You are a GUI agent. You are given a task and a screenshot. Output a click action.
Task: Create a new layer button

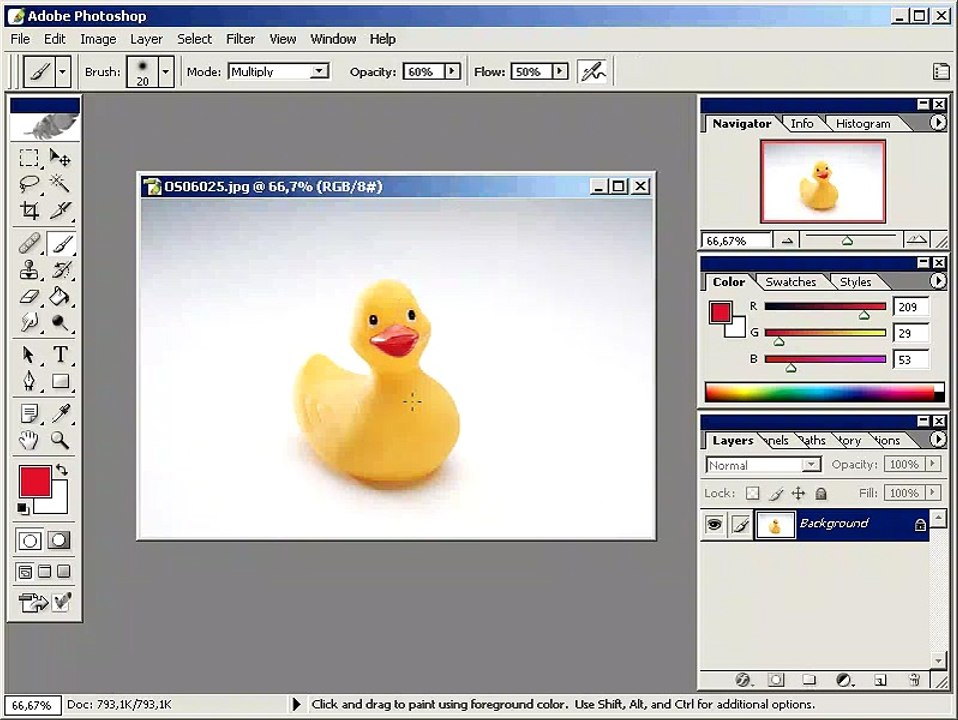coord(880,680)
